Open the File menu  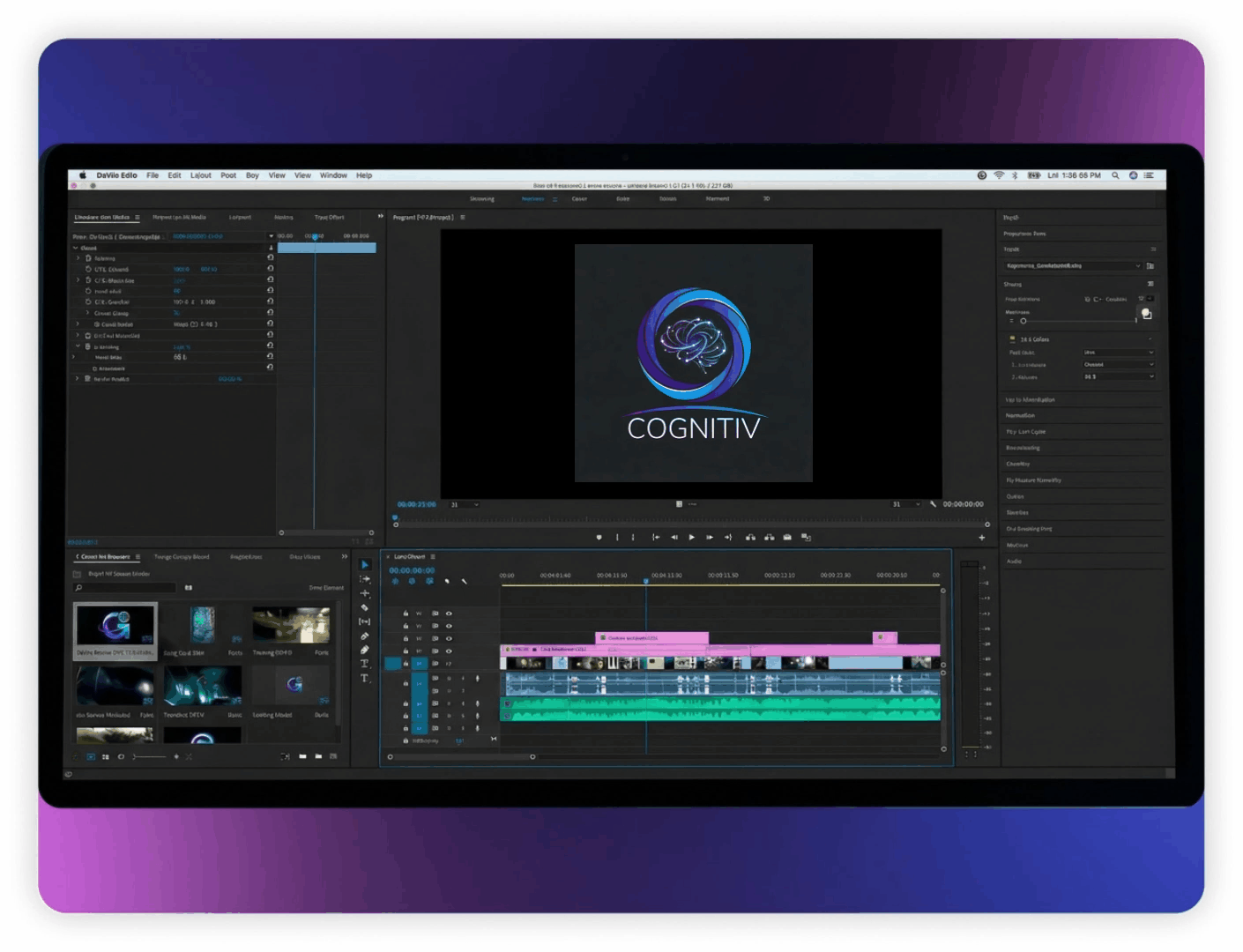point(153,175)
